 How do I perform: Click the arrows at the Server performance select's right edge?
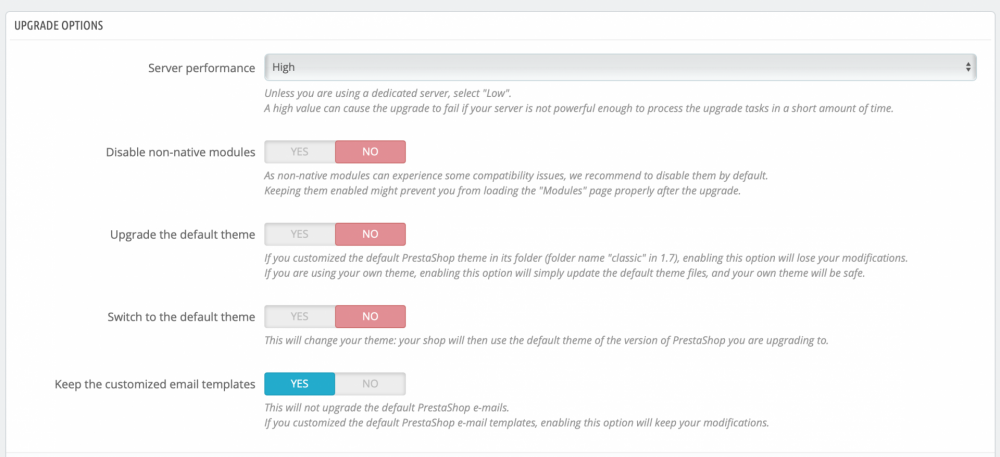(968, 67)
